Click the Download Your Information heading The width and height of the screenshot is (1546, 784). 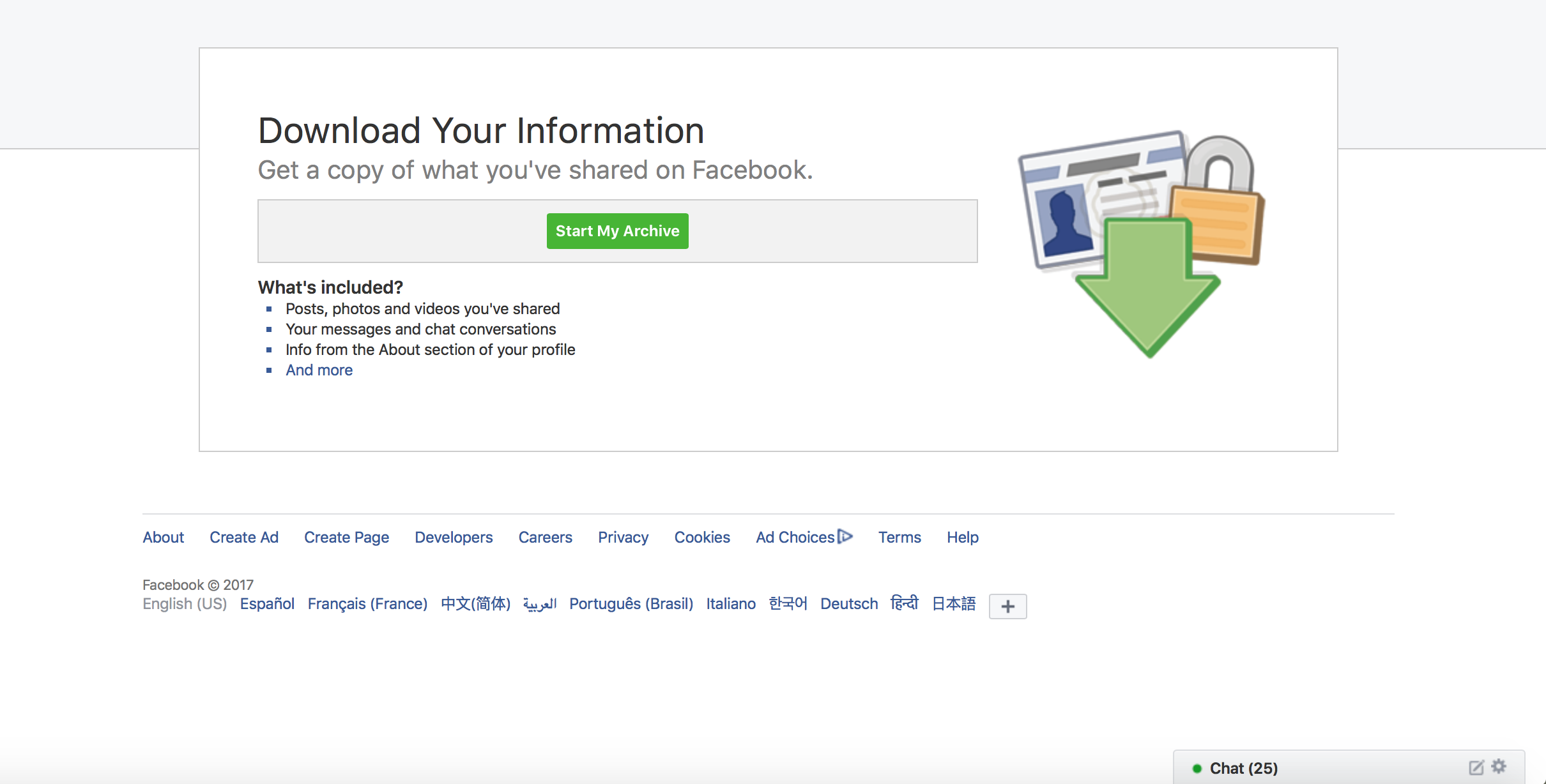click(481, 131)
